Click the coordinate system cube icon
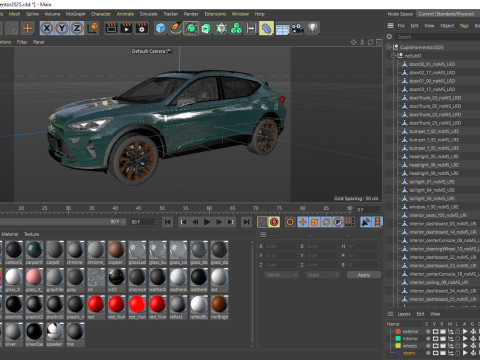This screenshot has width=480, height=360. 93,28
